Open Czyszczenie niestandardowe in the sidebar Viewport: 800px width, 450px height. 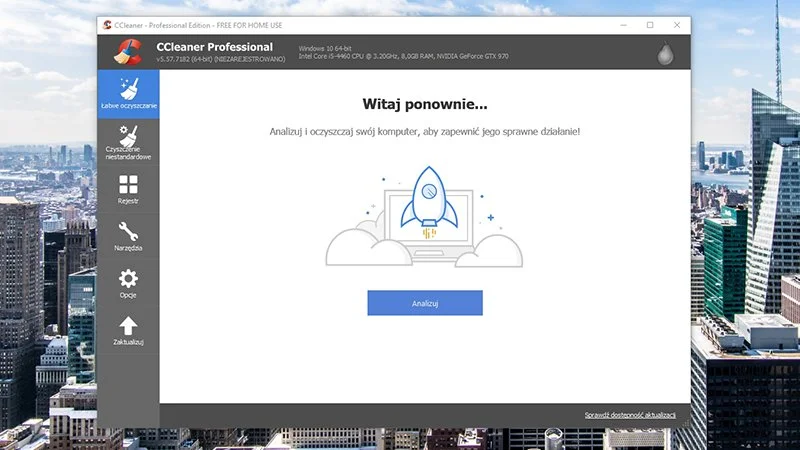pos(128,142)
